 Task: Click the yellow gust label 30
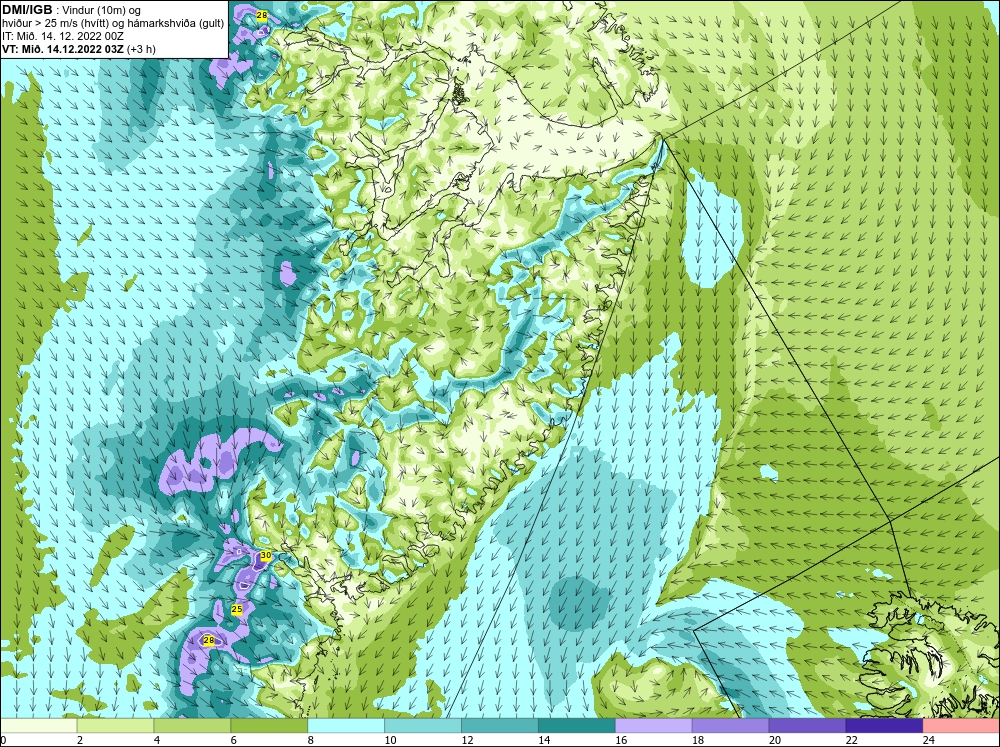click(x=266, y=556)
